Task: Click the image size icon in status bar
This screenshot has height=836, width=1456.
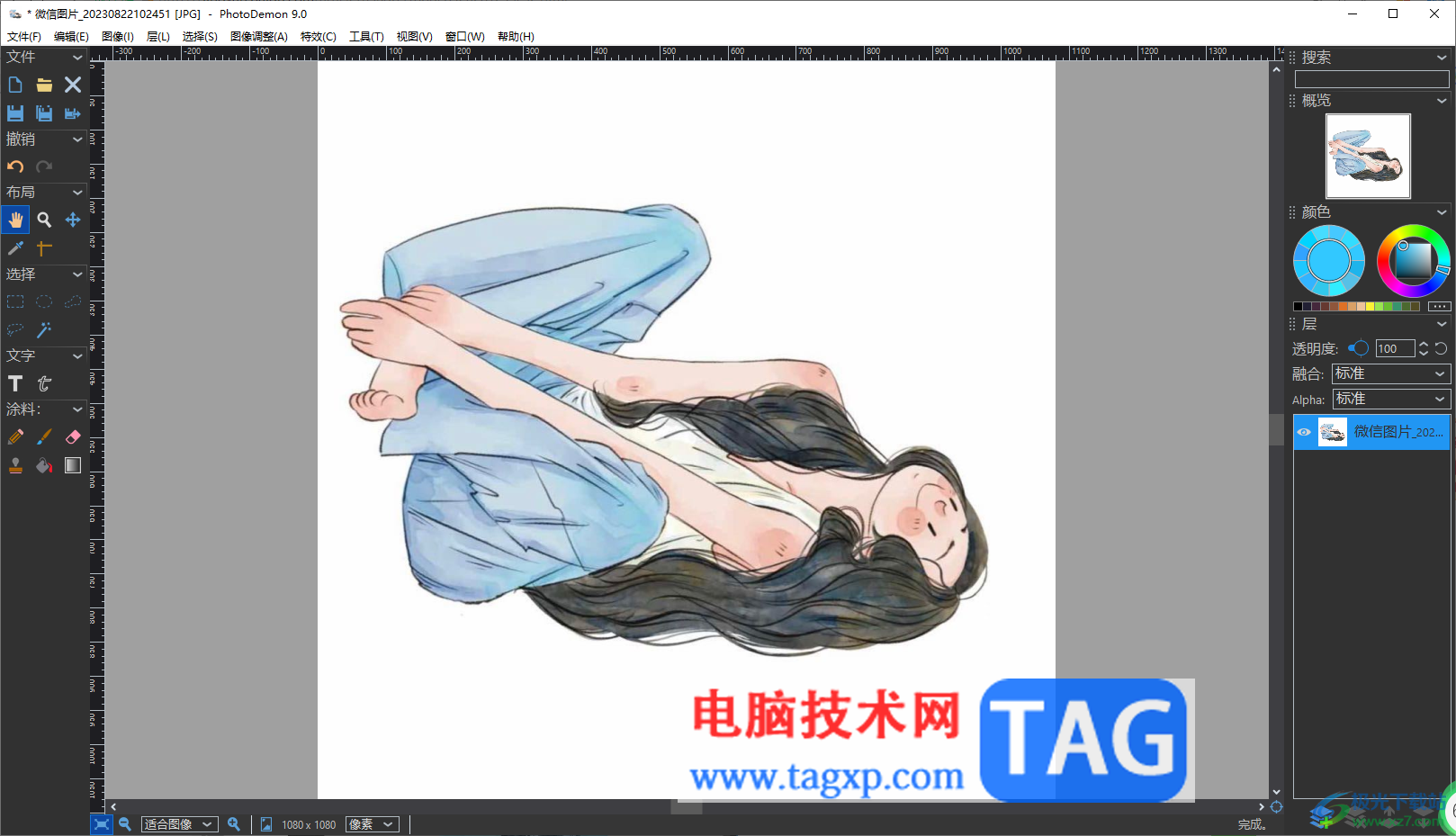Action: tap(266, 824)
